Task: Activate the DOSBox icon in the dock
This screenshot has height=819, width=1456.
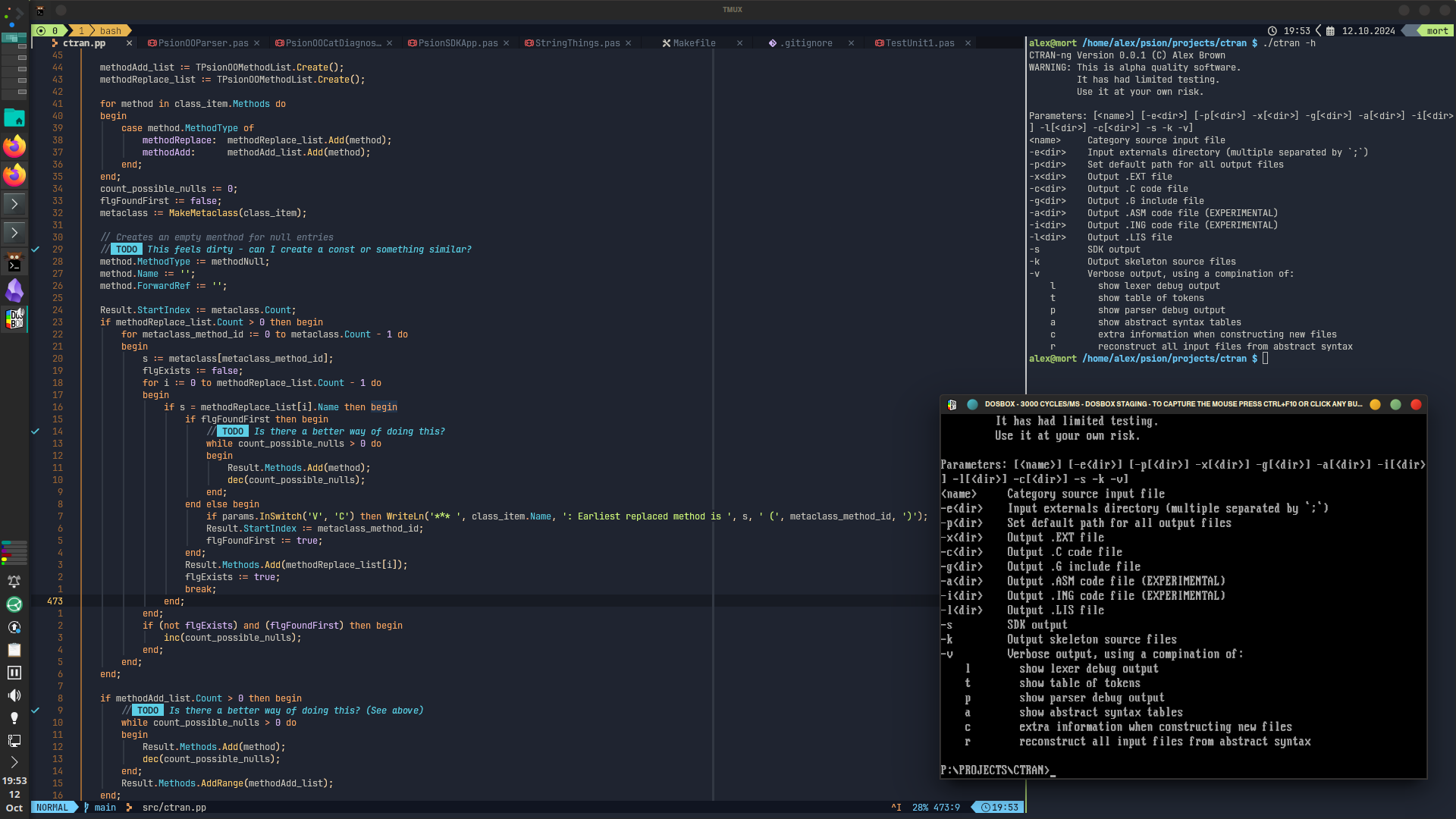Action: pyautogui.click(x=14, y=319)
